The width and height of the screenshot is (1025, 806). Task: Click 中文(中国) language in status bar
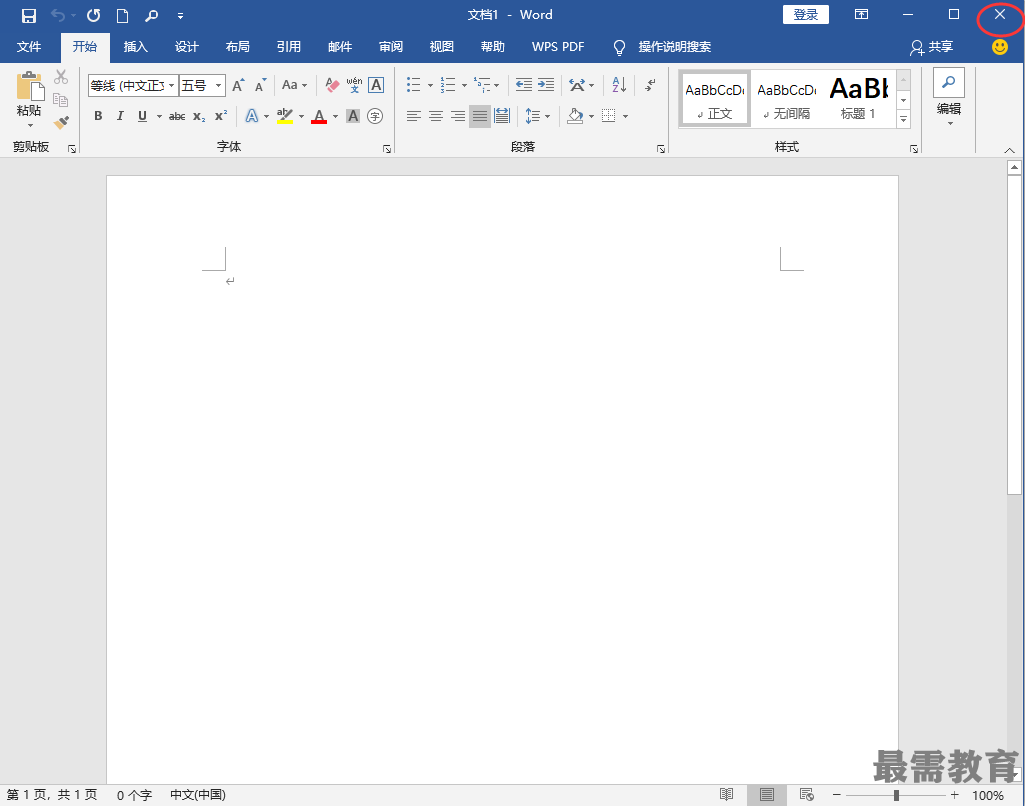198,795
